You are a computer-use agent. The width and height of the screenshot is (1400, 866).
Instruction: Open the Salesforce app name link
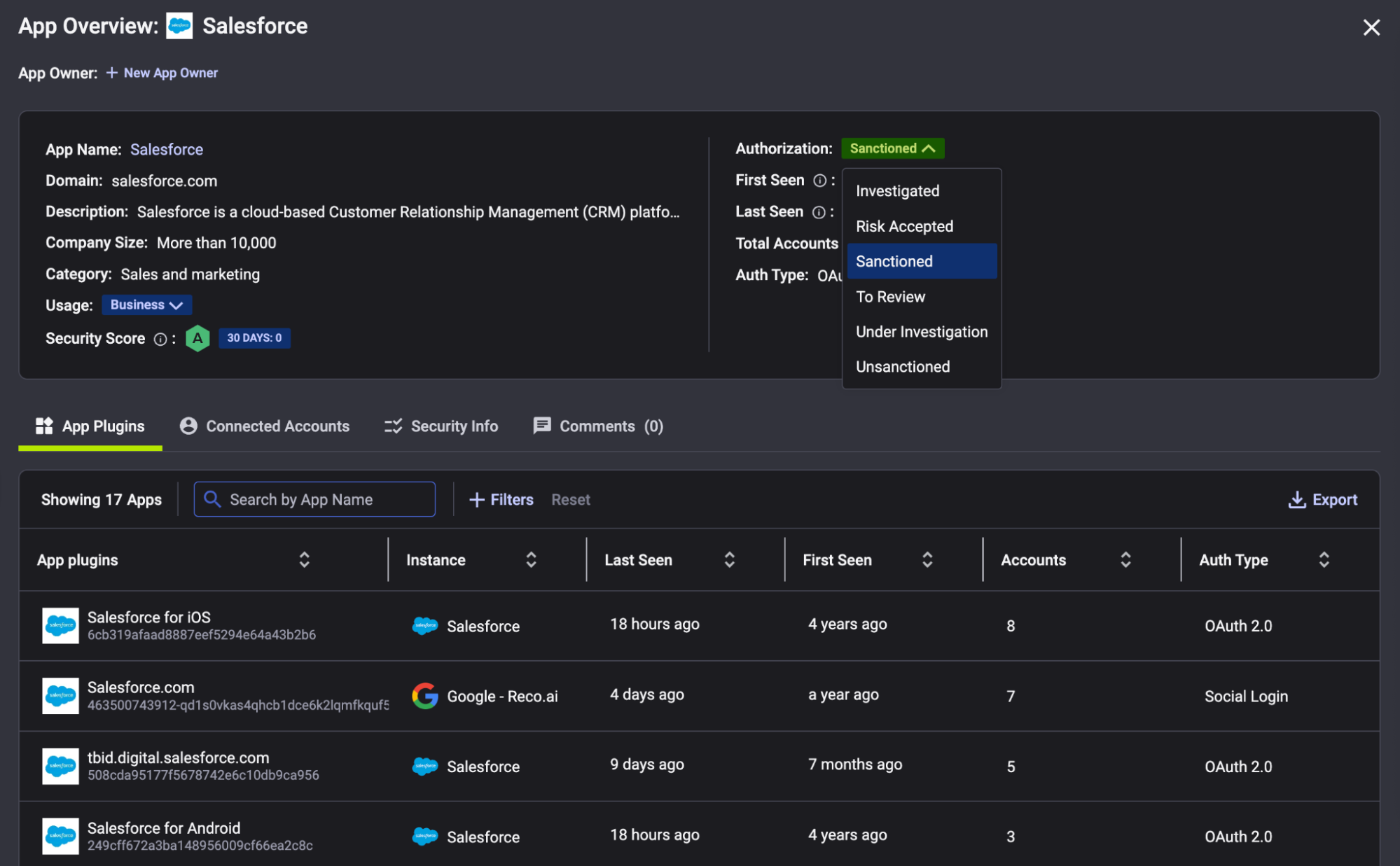(167, 149)
